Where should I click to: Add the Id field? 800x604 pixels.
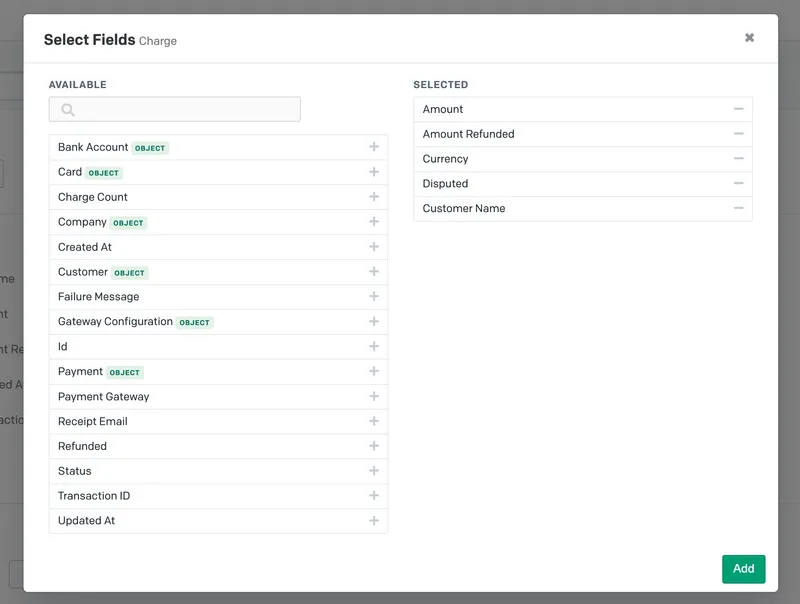click(374, 346)
